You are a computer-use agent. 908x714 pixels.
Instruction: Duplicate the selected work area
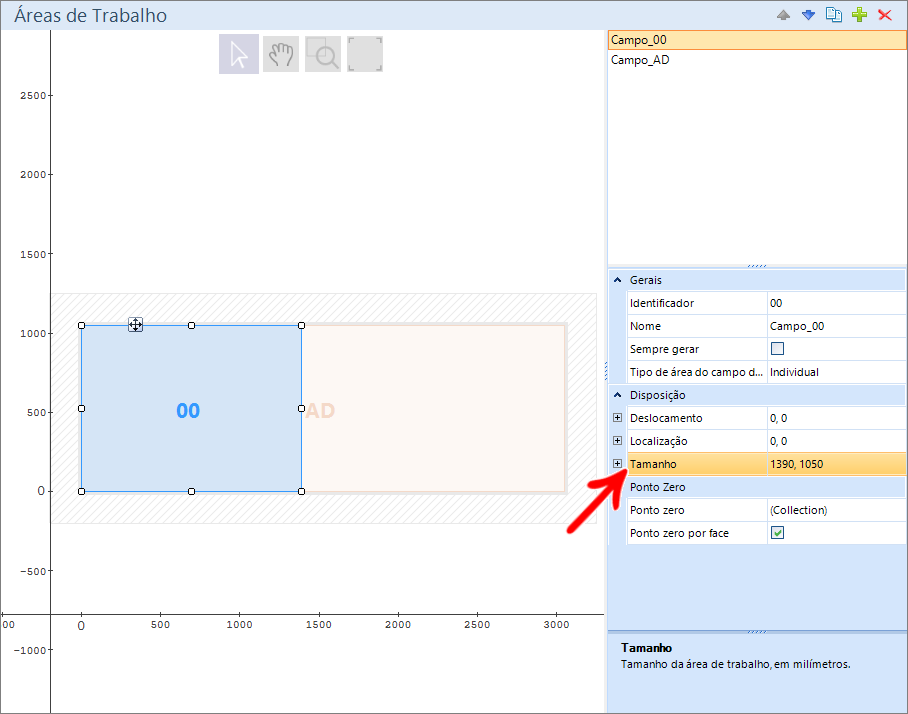(x=834, y=14)
